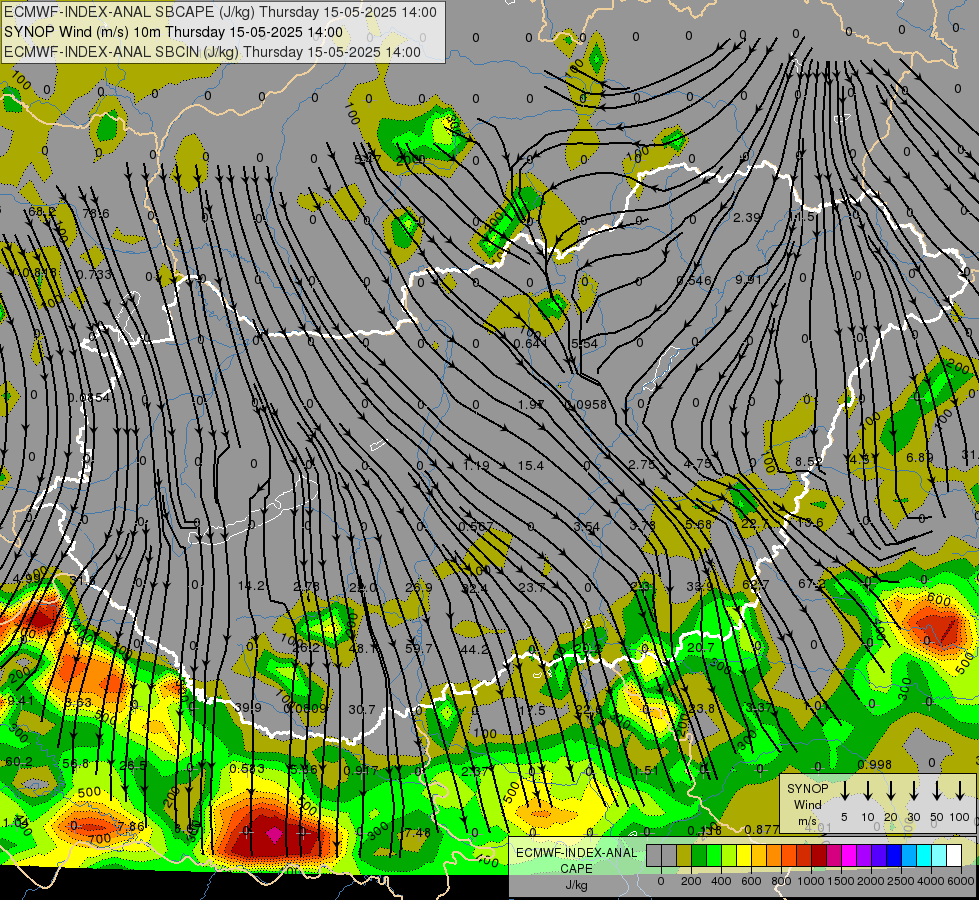Click the '30.7' value on the map
This screenshot has height=900, width=979.
coord(362,710)
